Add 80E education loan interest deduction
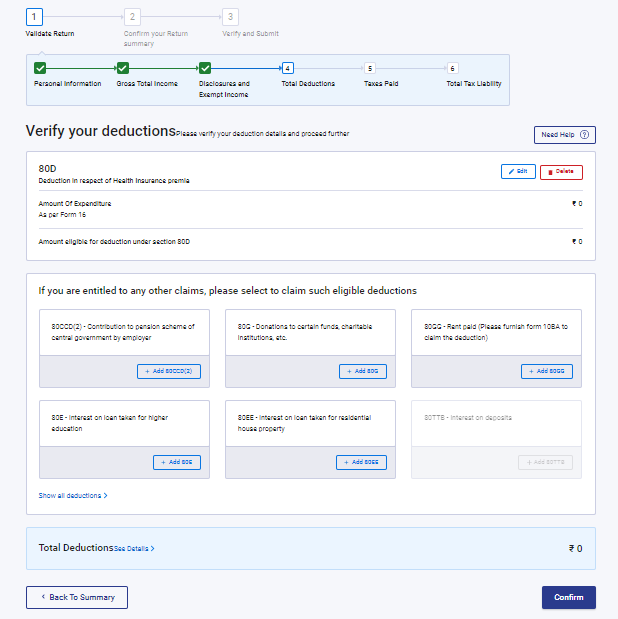Viewport: 618px width, 619px height. [x=177, y=462]
